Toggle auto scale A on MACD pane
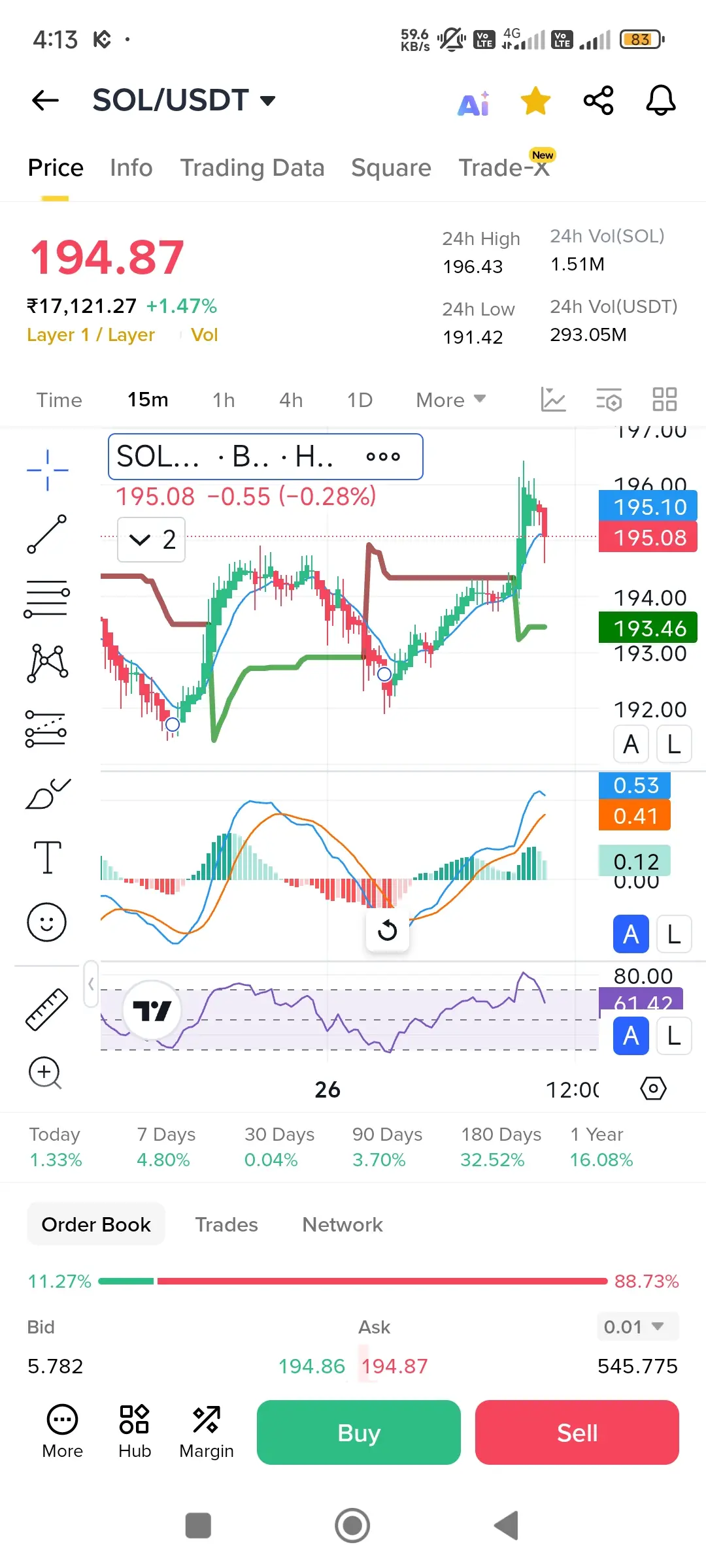Screen dimensions: 706x1568 click(x=631, y=934)
